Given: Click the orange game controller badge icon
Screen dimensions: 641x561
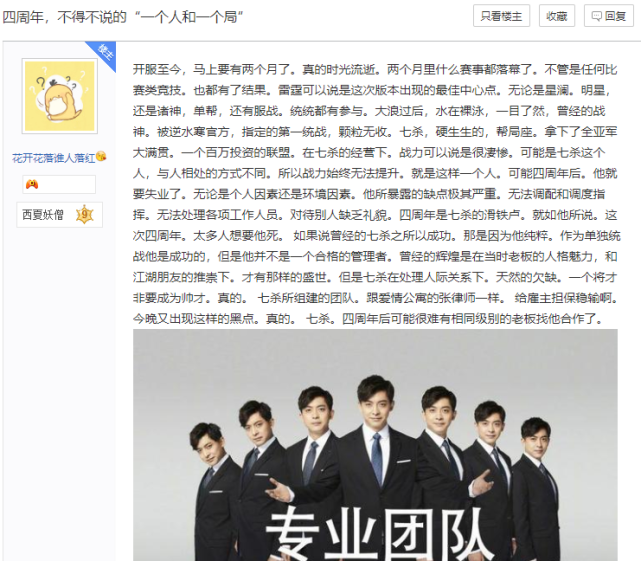Looking at the screenshot, I should click(x=32, y=184).
